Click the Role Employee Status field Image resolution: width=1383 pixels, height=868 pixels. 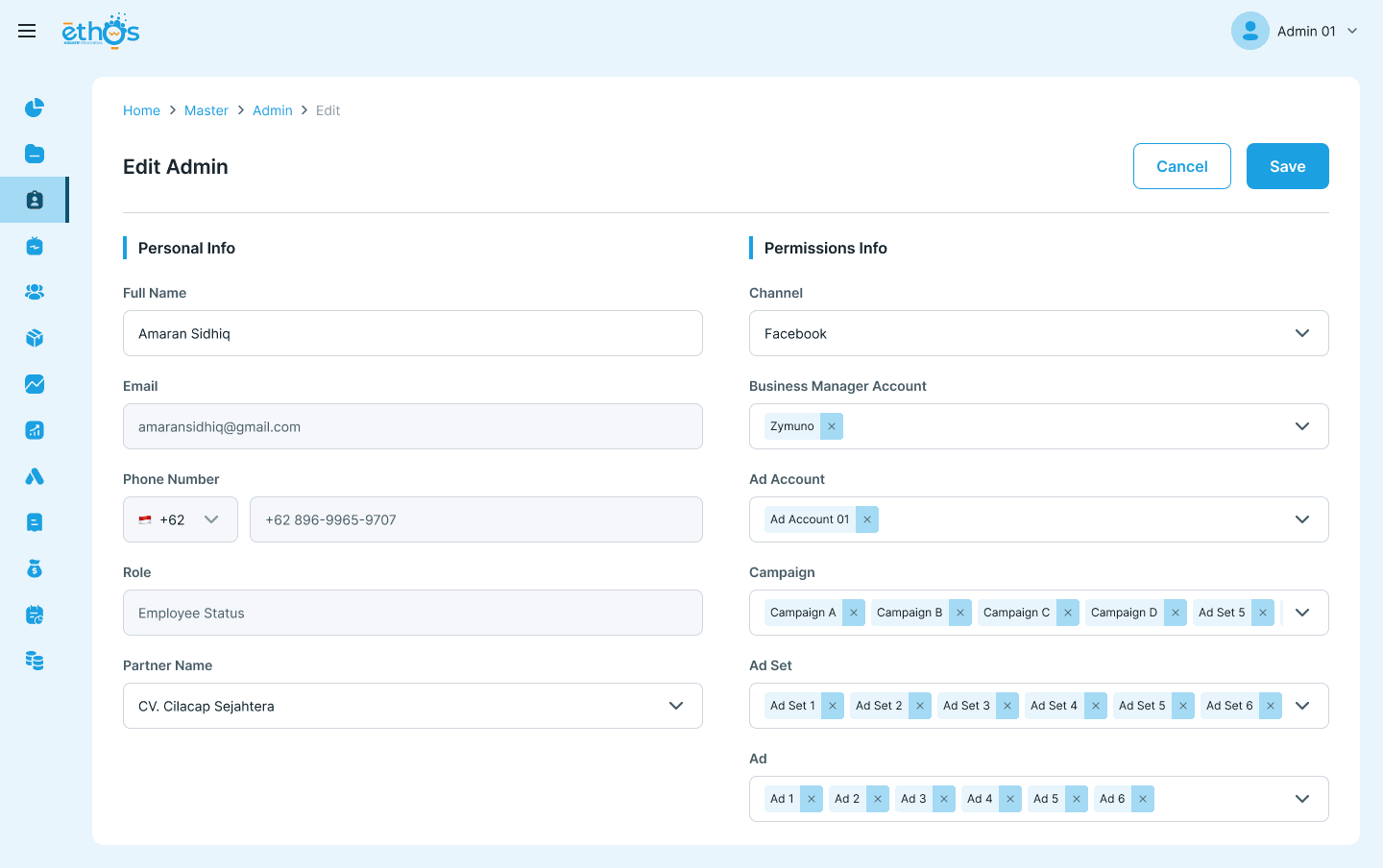pos(413,613)
